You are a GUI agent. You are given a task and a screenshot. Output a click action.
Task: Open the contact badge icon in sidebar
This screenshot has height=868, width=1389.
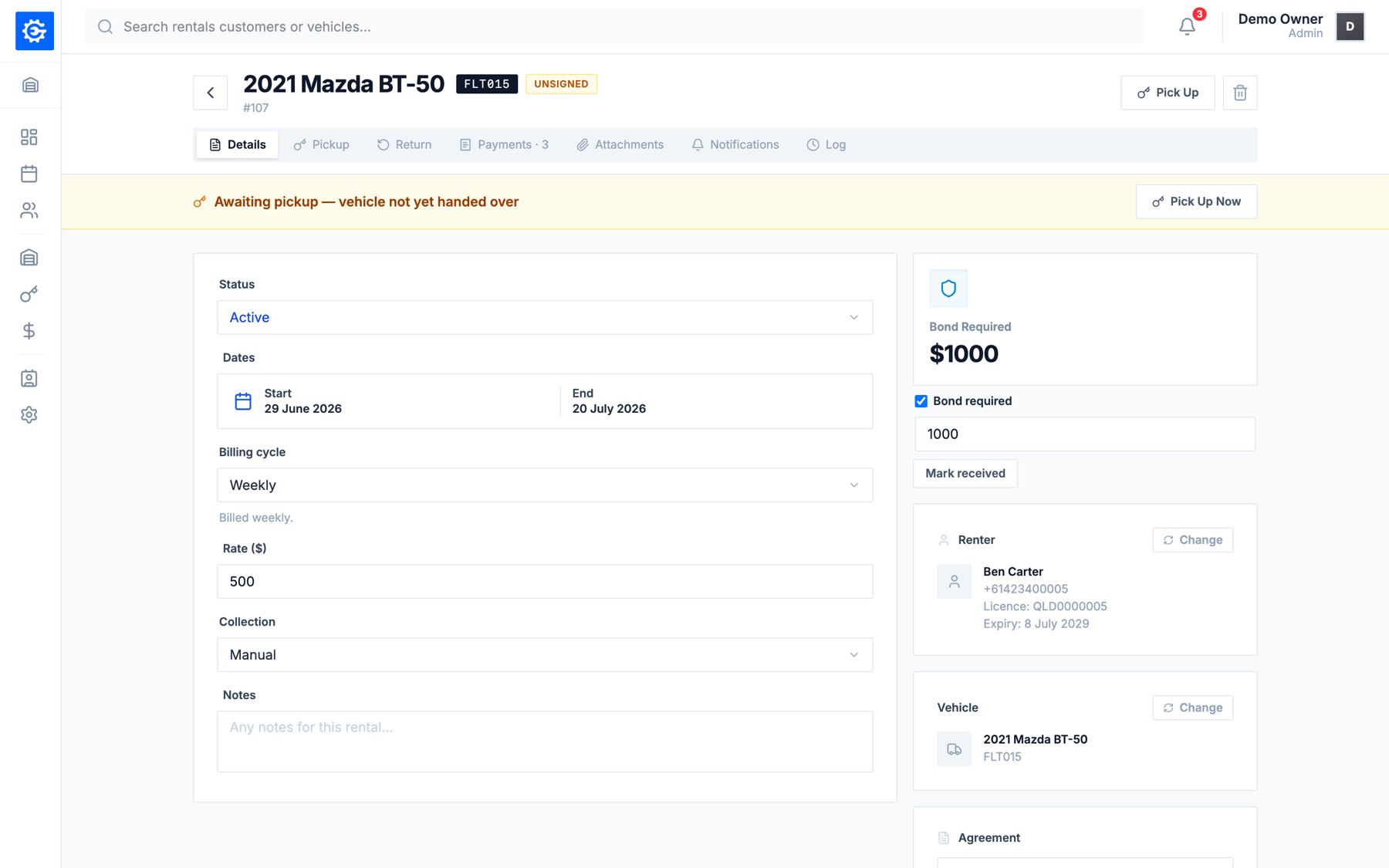pyautogui.click(x=29, y=378)
